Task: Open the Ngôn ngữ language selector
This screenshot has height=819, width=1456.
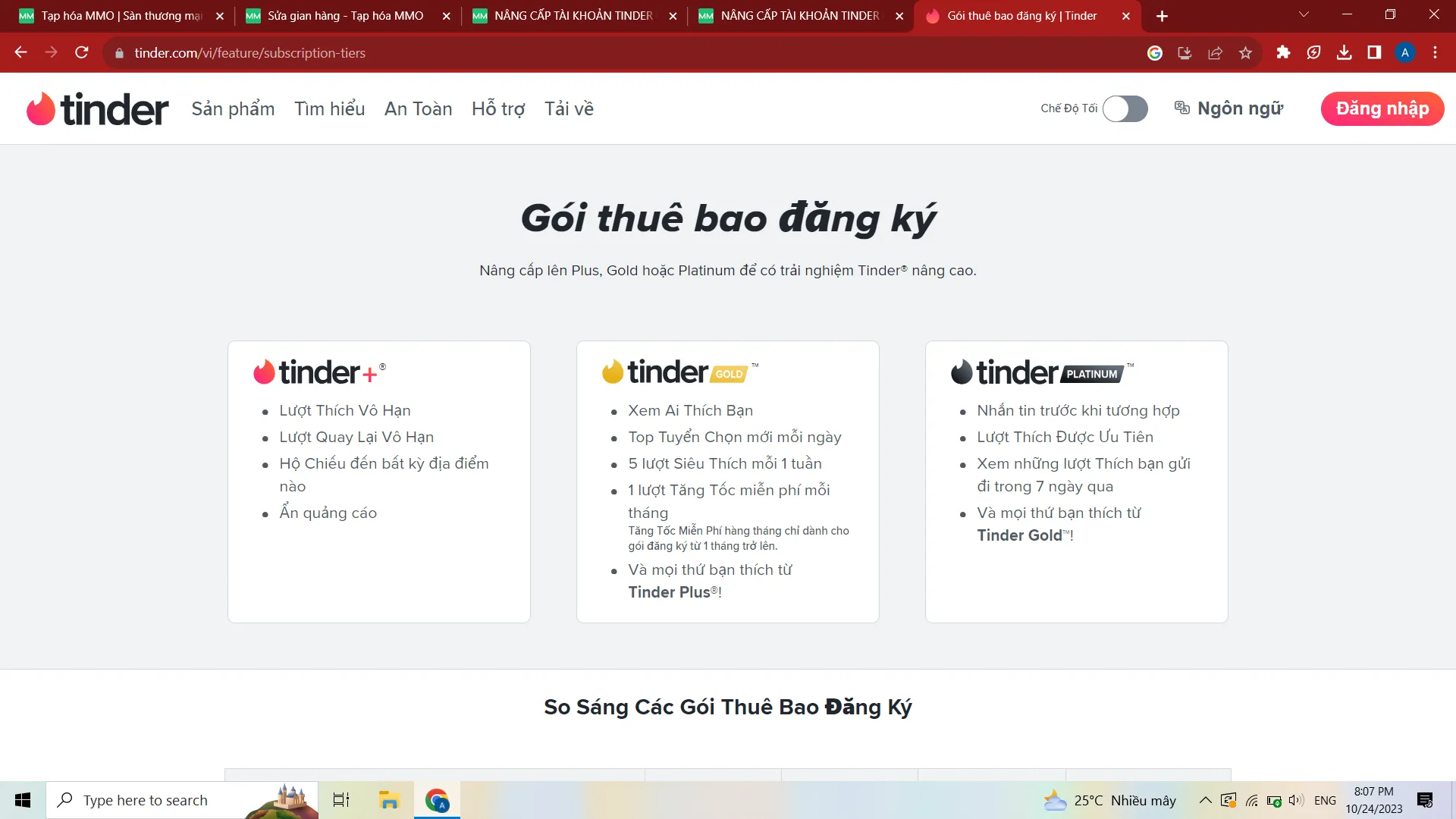Action: tap(1228, 108)
